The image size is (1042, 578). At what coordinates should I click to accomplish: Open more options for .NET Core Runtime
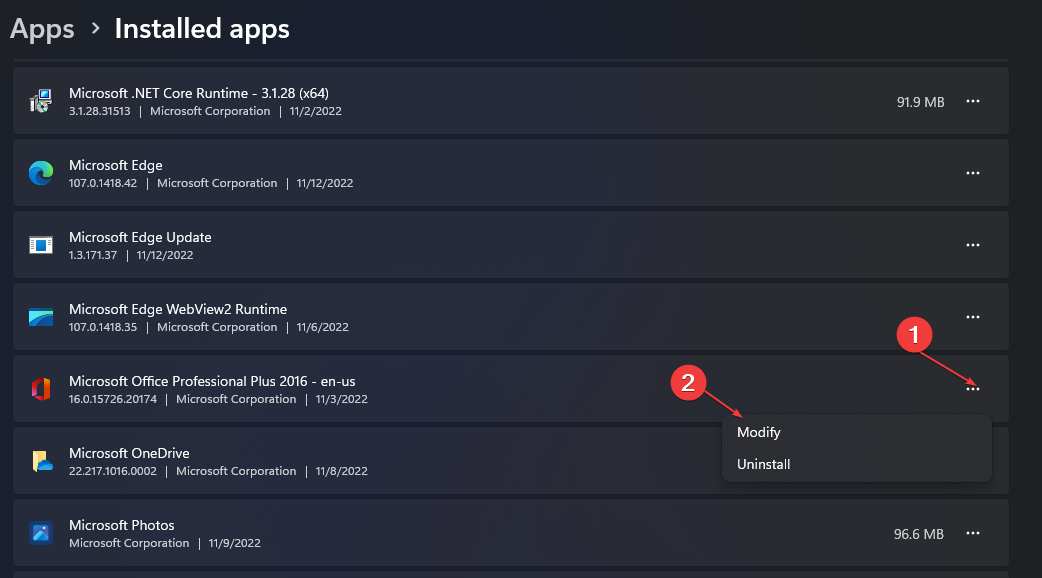tap(973, 101)
